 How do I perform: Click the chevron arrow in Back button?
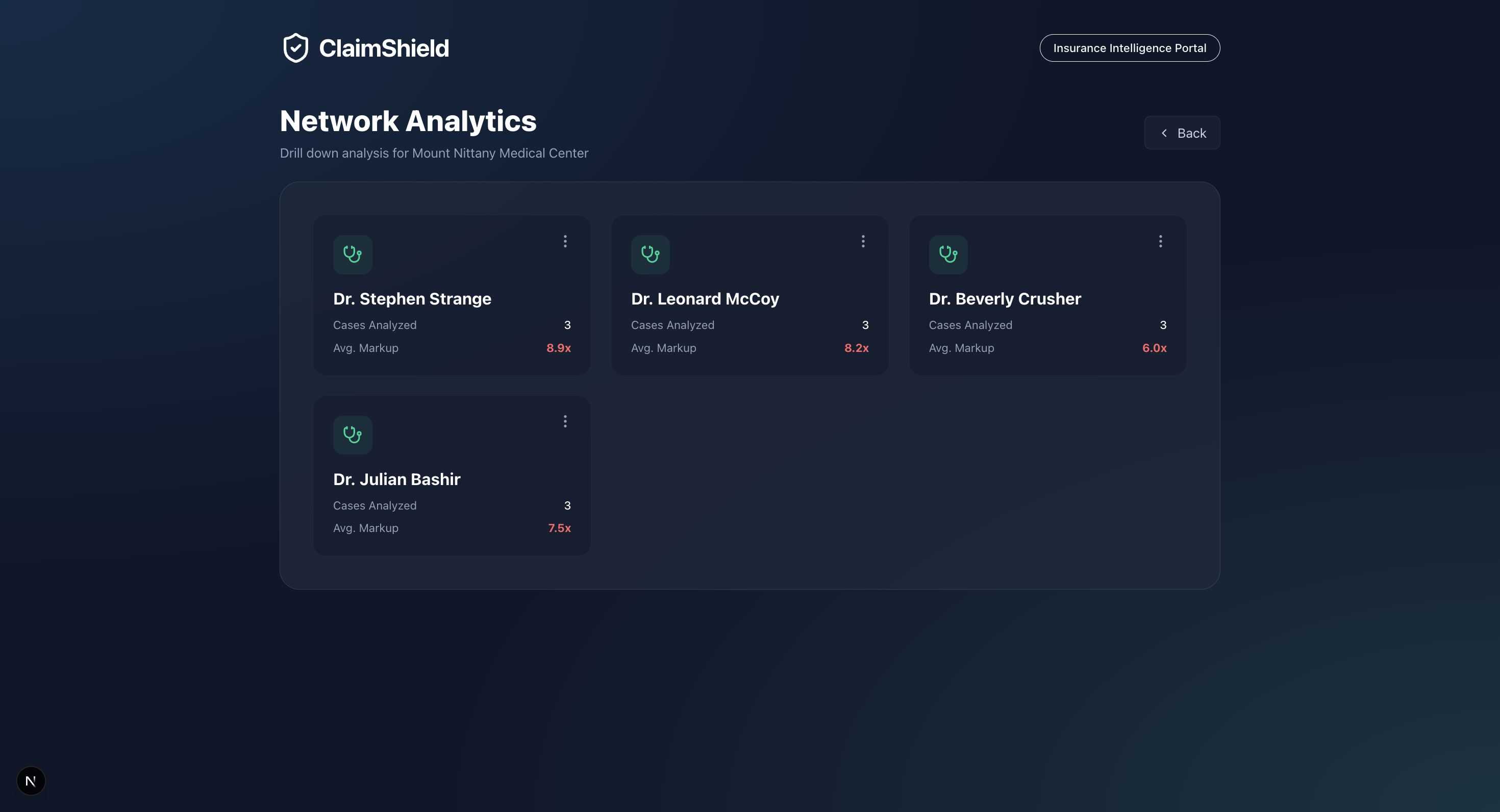(x=1164, y=133)
